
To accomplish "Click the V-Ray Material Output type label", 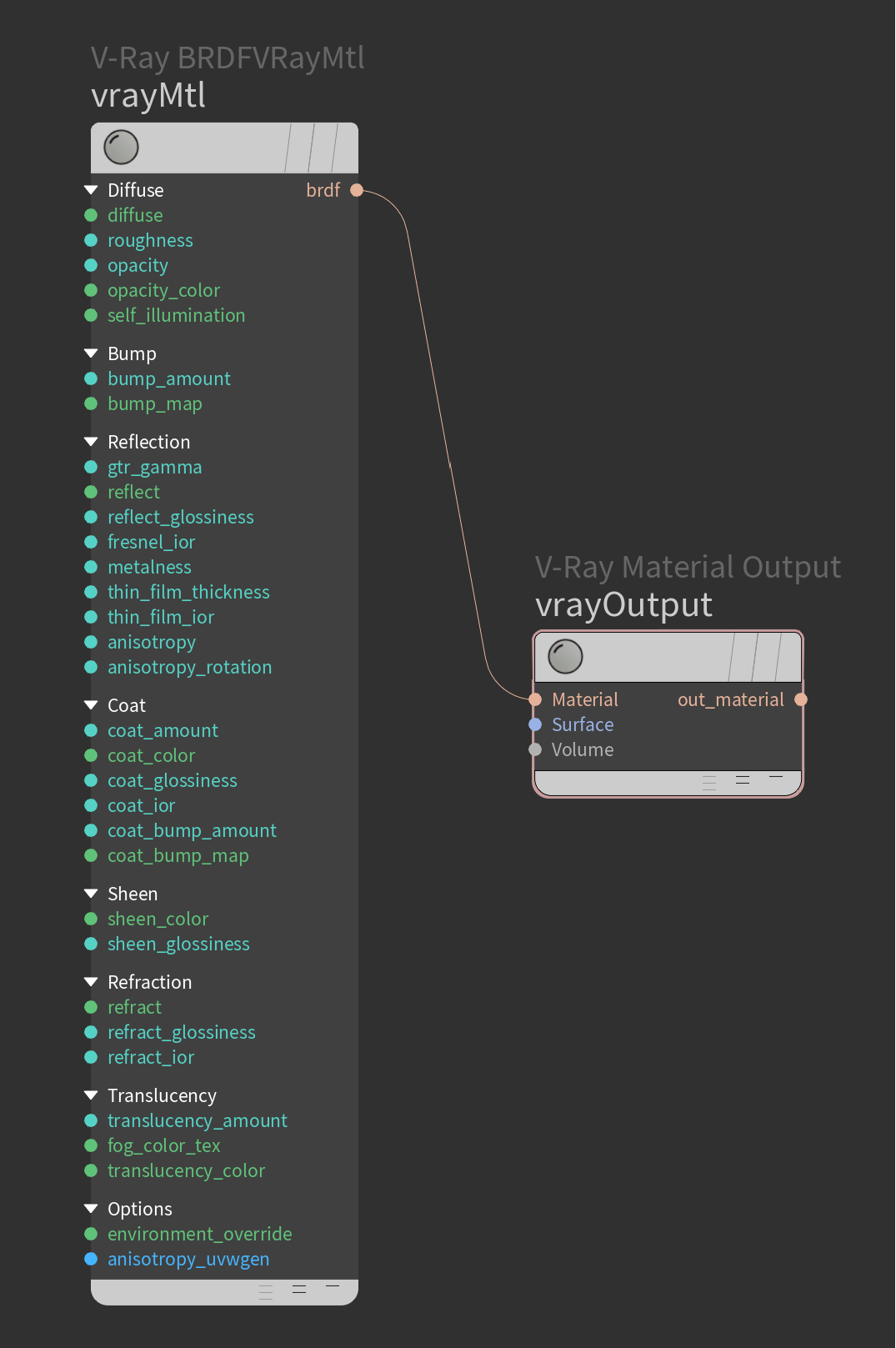I will 688,568.
